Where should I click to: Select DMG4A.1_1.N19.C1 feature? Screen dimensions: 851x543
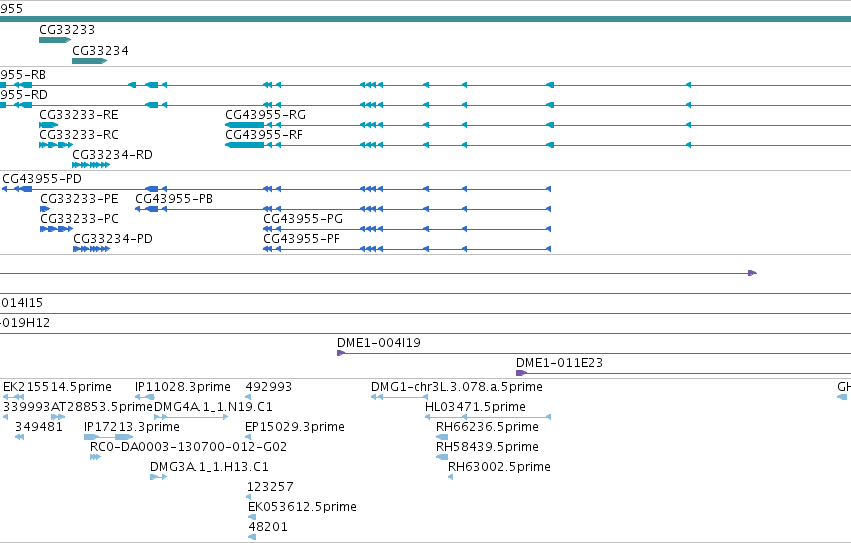(x=213, y=407)
